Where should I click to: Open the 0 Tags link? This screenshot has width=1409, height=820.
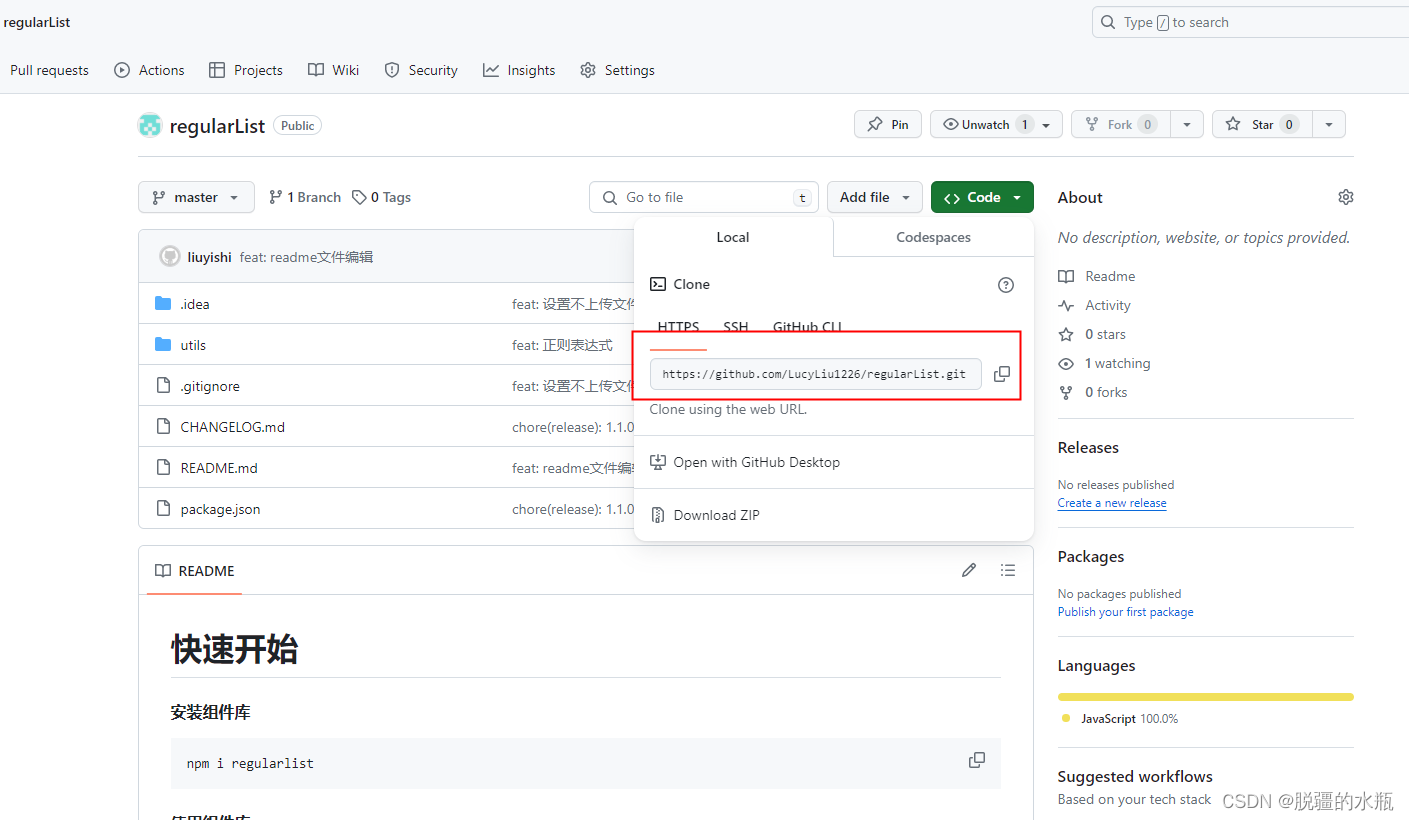tap(381, 197)
